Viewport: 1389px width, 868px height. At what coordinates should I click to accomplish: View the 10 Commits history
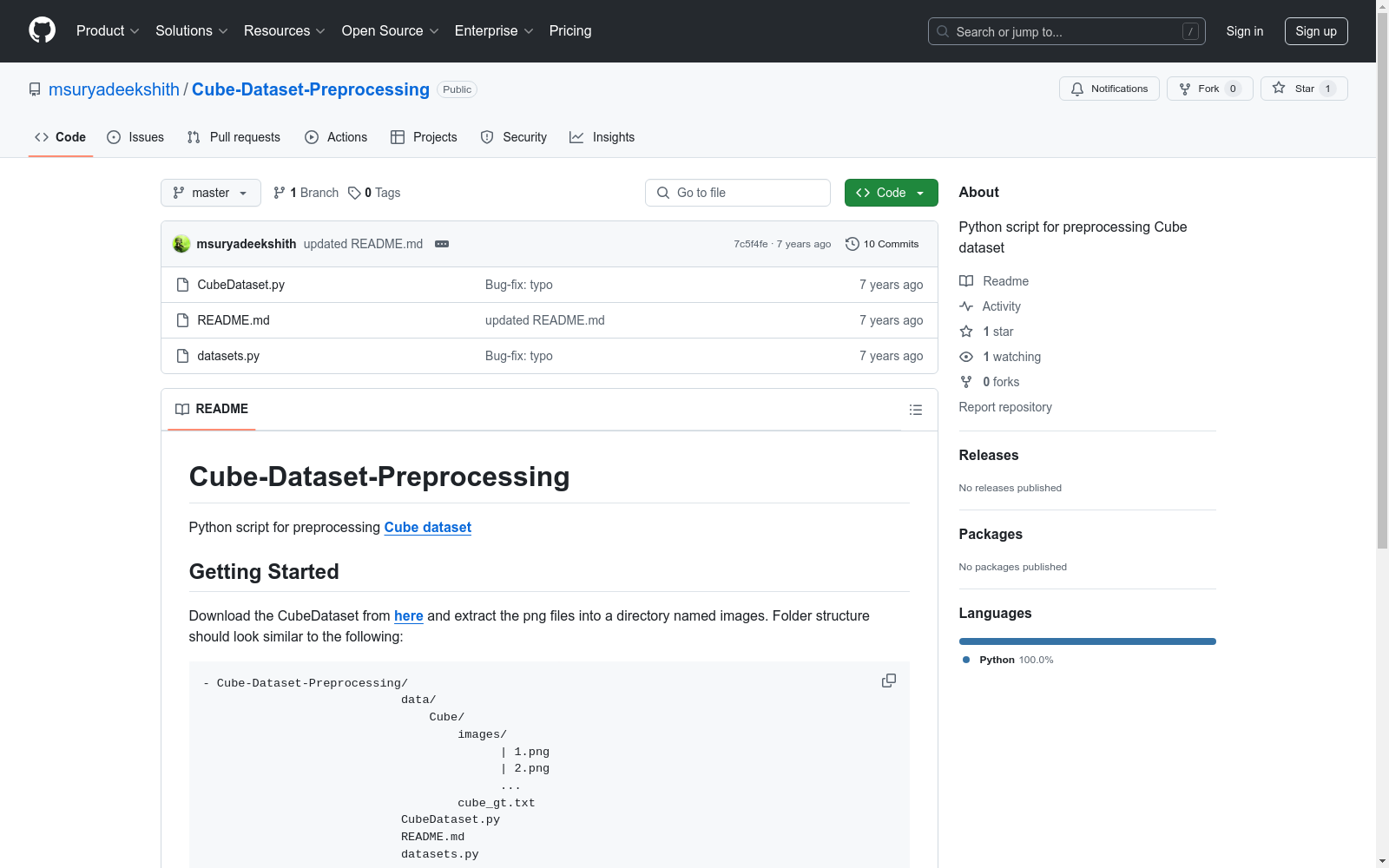(x=882, y=244)
